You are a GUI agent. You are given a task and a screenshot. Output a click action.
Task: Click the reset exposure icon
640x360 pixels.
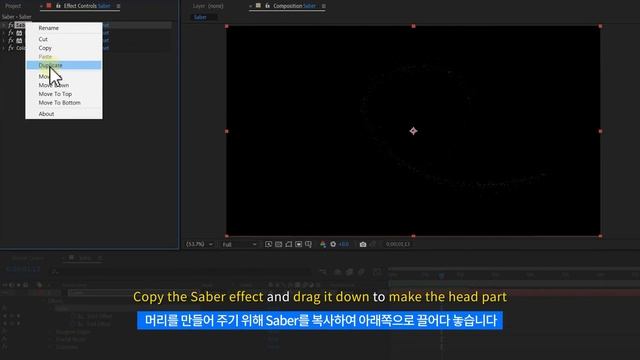pos(333,244)
